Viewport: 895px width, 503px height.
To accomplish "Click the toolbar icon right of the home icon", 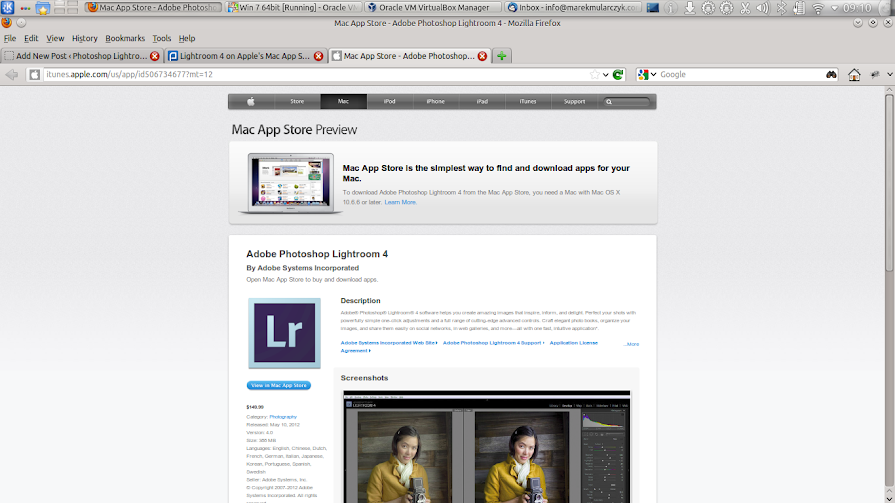I will [x=874, y=75].
